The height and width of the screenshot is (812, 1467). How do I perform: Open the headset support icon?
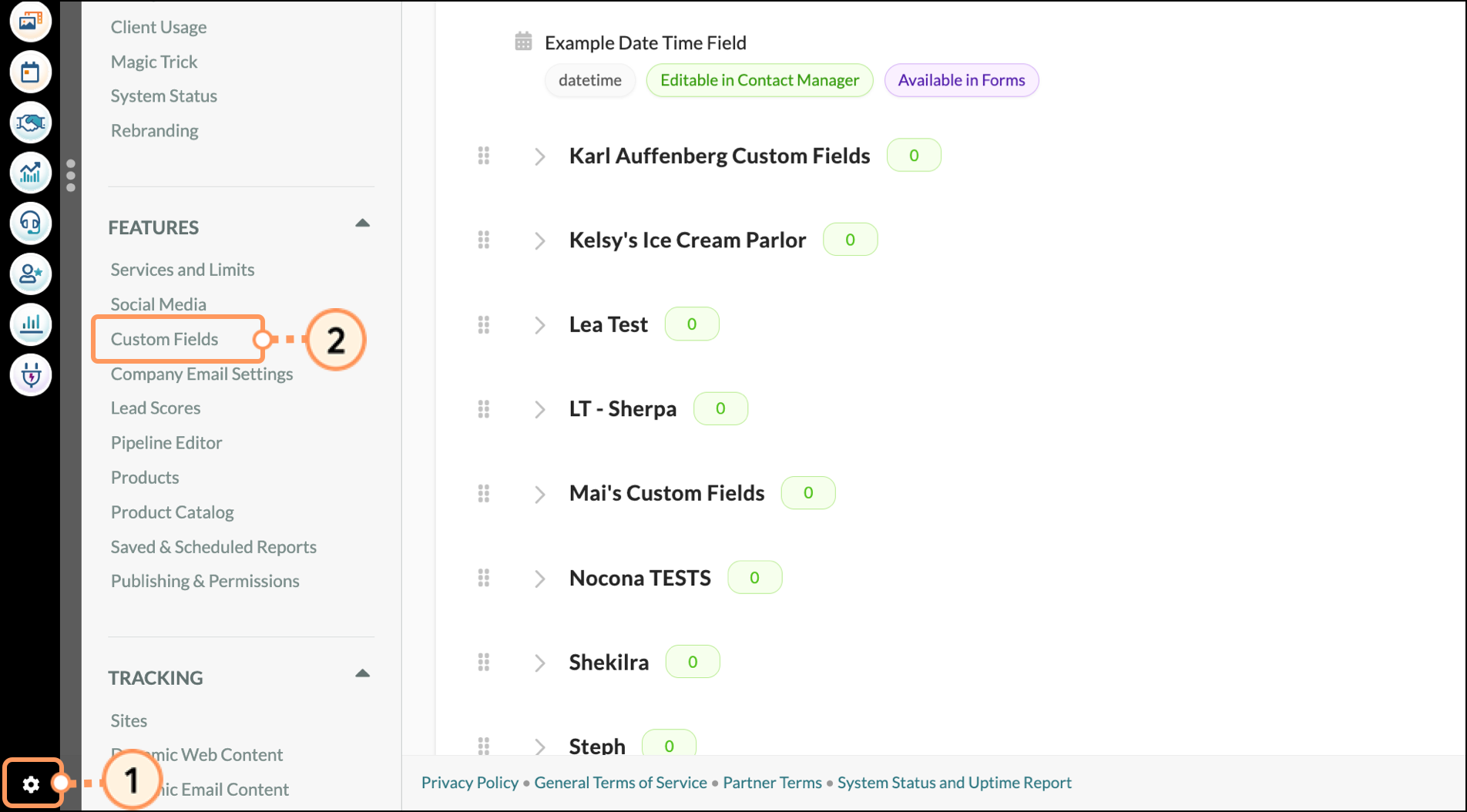click(x=31, y=223)
